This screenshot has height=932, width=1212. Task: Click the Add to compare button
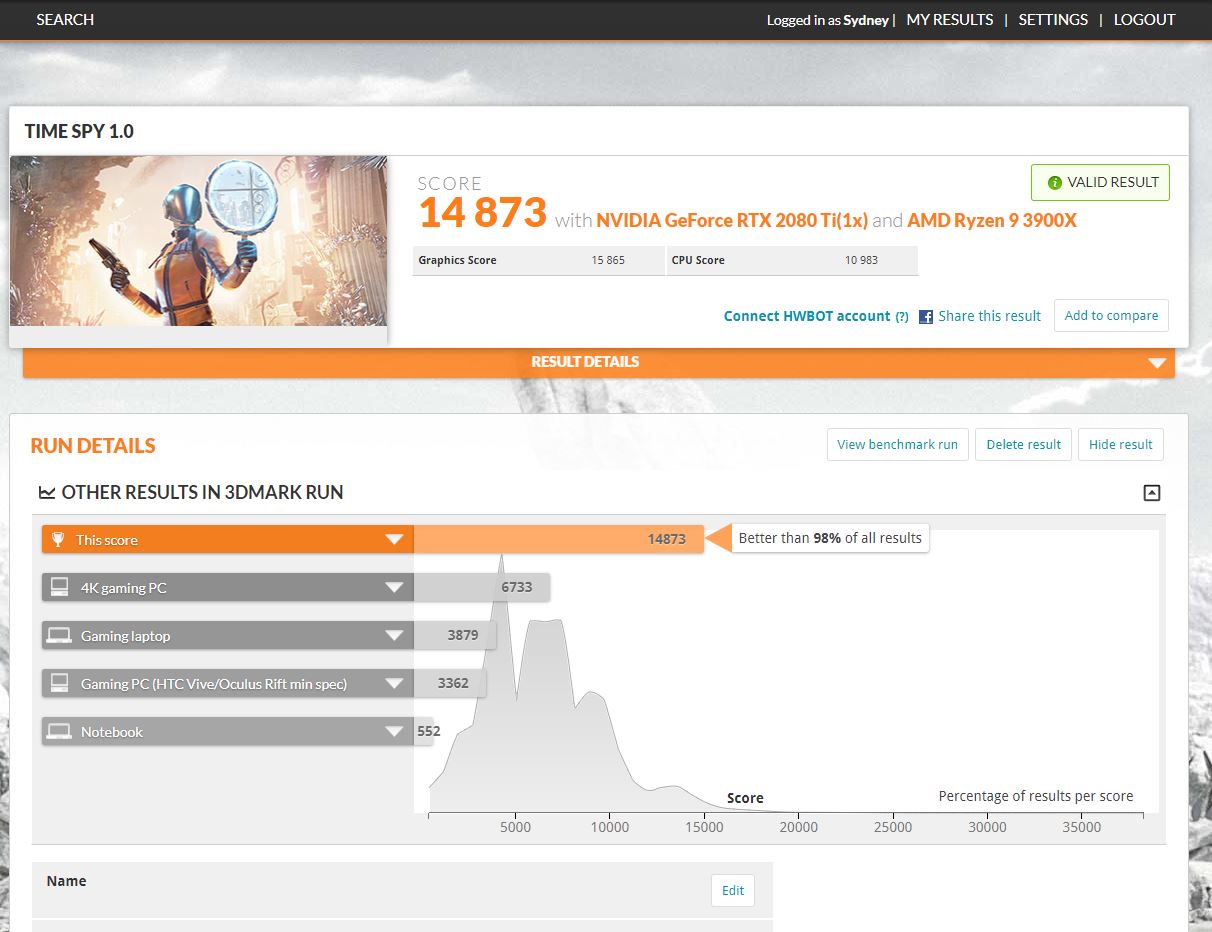point(1110,315)
